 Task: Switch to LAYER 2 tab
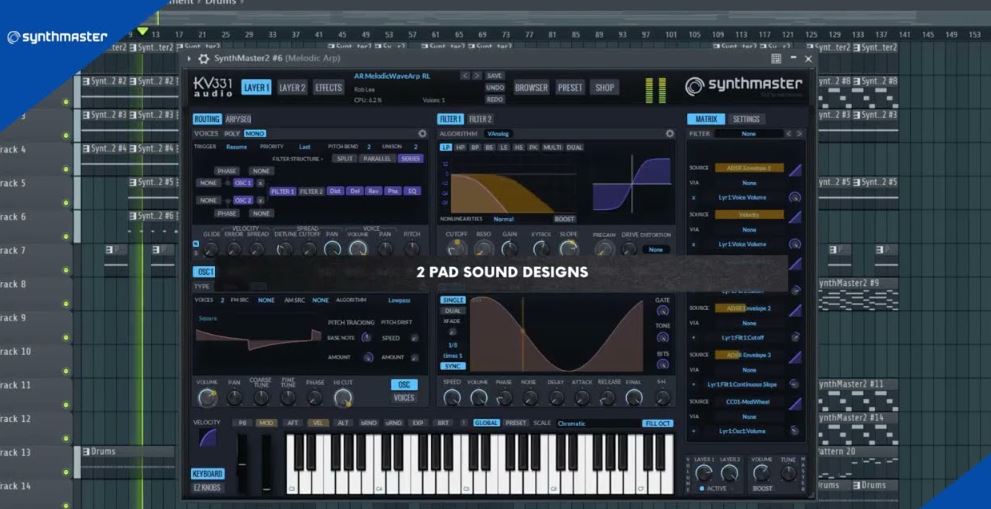coord(292,87)
